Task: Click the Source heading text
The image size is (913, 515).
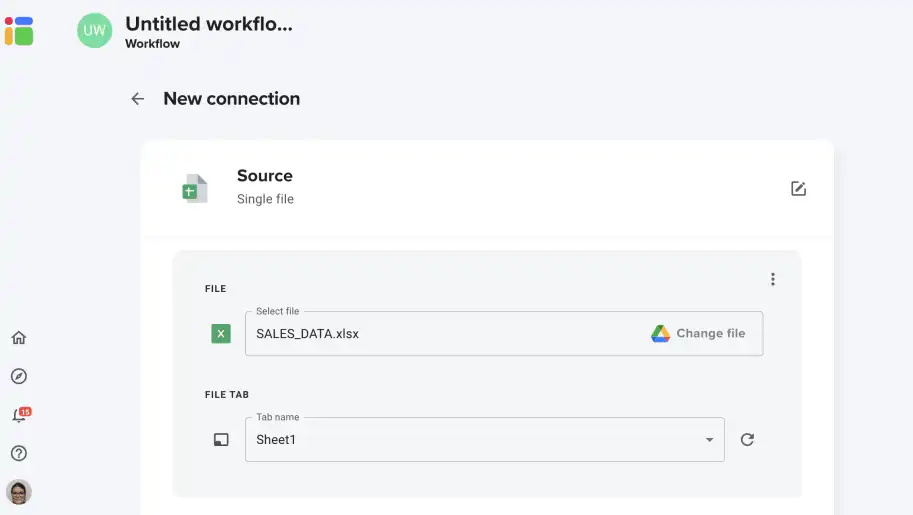Action: point(264,176)
